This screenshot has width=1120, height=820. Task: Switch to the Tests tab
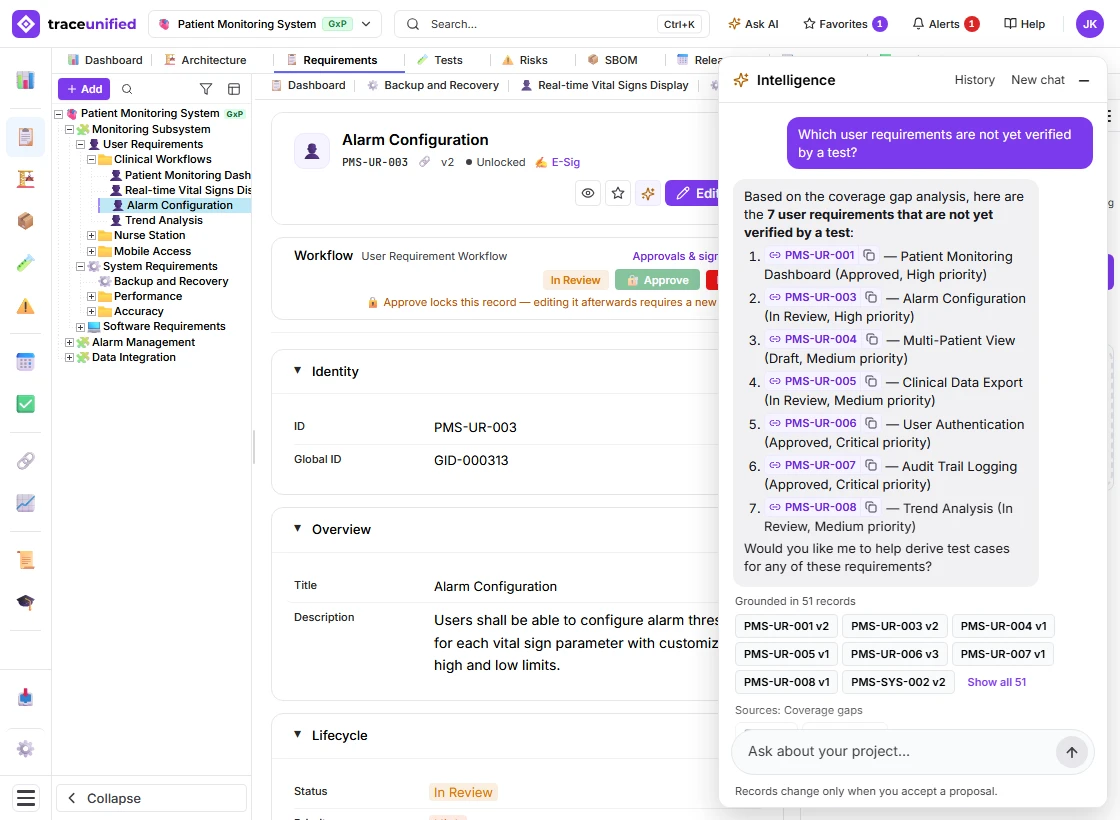440,60
